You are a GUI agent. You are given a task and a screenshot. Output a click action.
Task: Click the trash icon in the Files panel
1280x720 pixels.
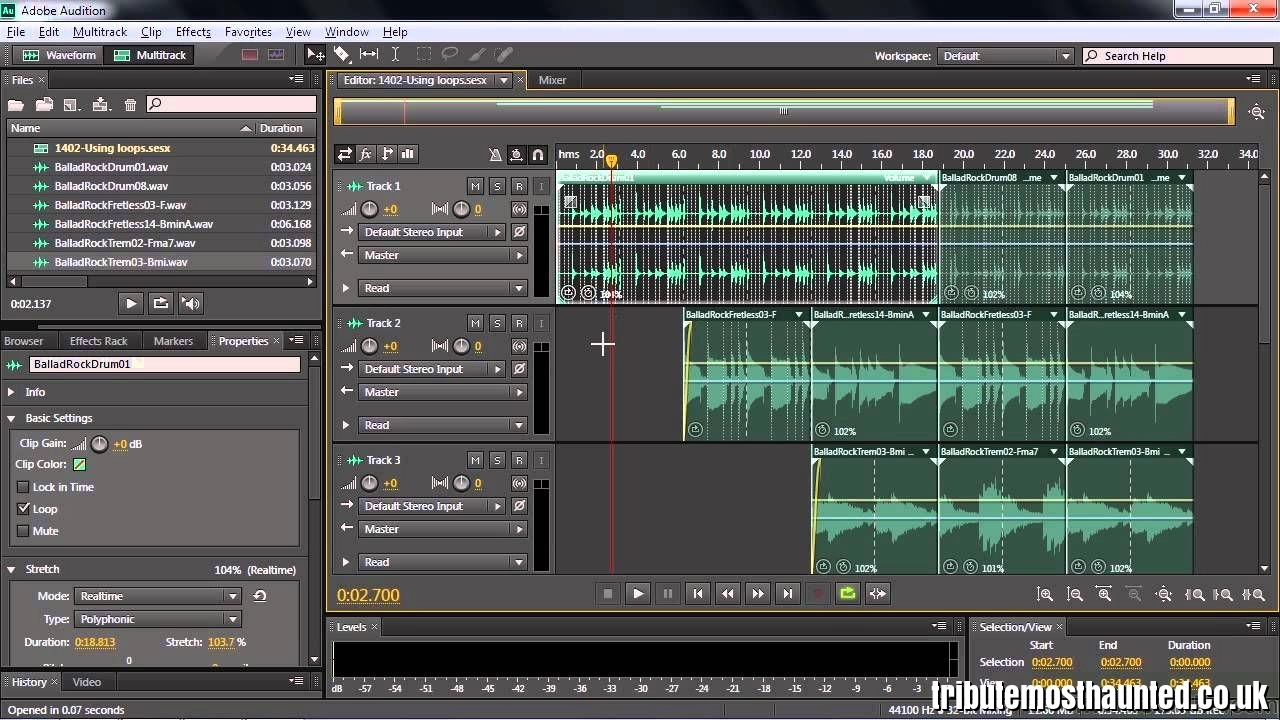pos(130,104)
